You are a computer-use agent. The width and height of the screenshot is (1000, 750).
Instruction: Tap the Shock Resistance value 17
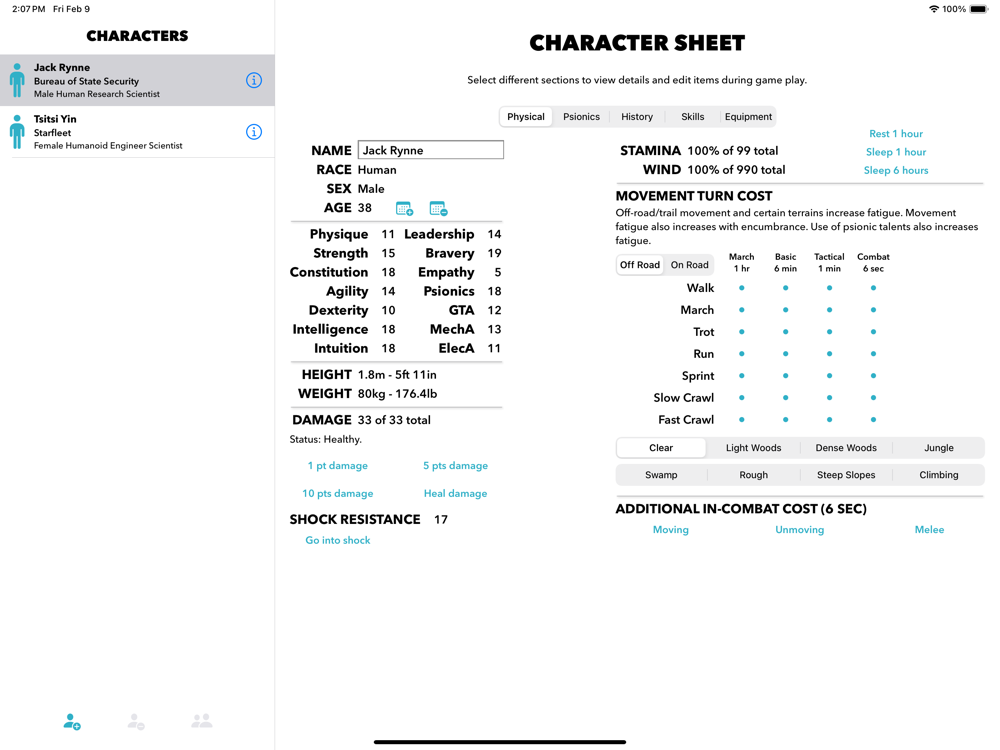tap(441, 520)
